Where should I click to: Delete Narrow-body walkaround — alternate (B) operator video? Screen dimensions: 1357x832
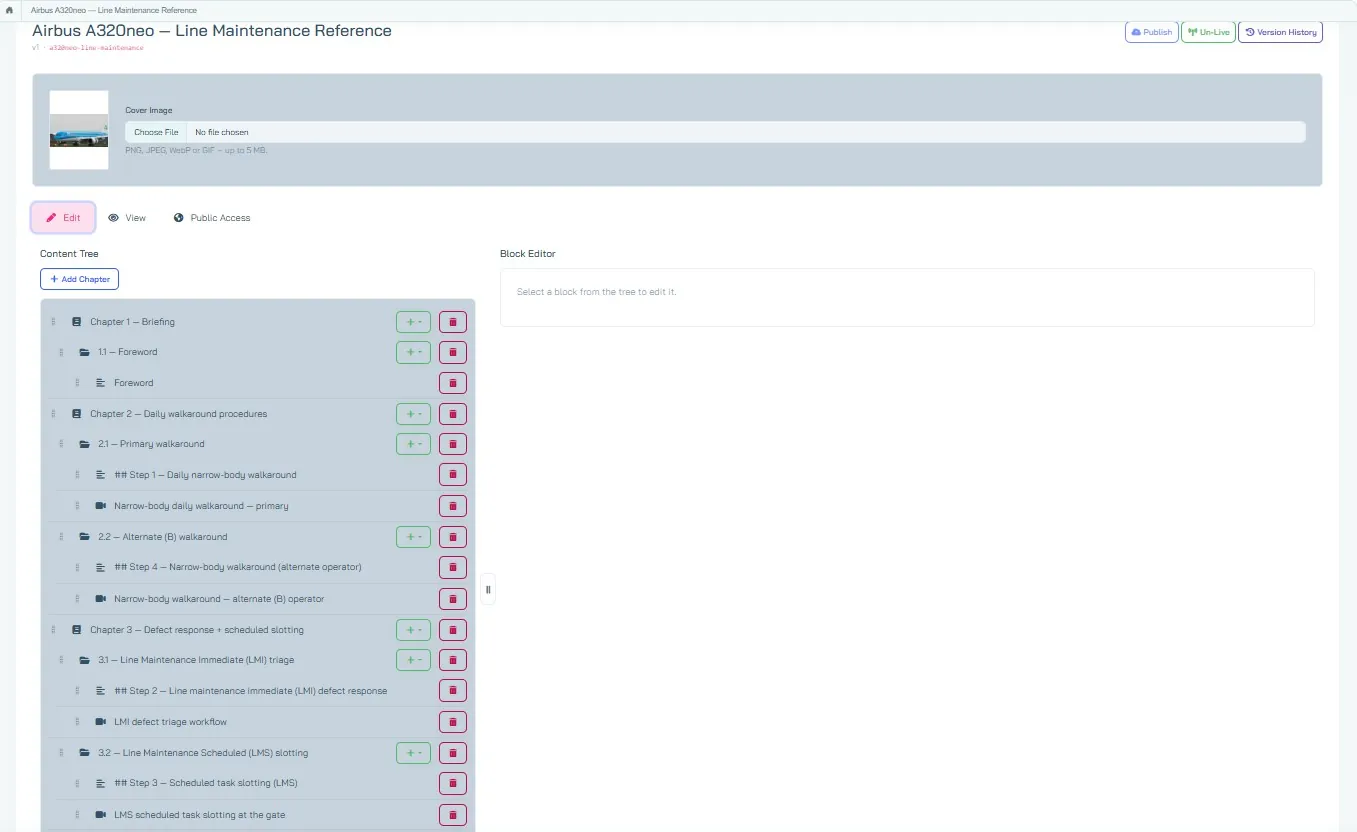pos(453,599)
